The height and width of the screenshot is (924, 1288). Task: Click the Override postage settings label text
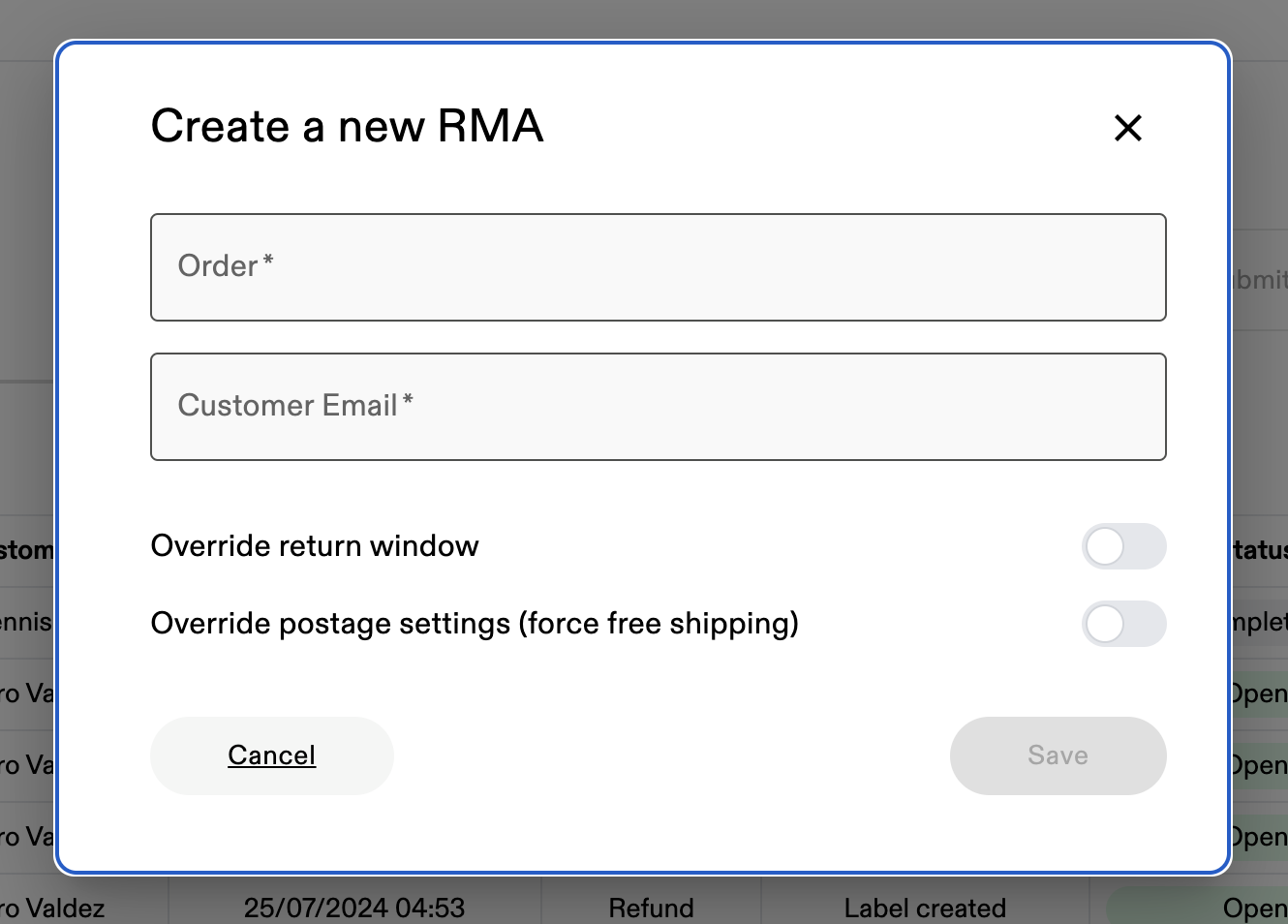click(475, 624)
